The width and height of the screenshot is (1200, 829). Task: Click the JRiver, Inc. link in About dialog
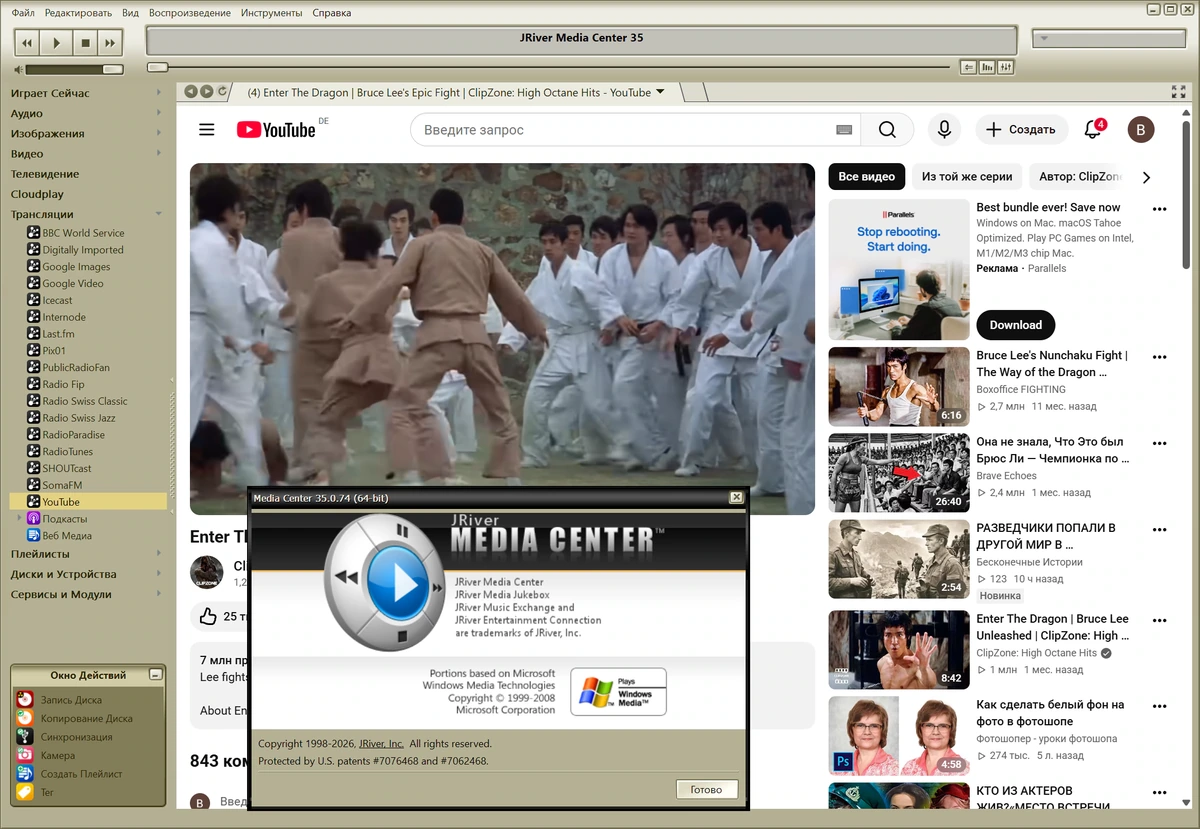(x=381, y=744)
